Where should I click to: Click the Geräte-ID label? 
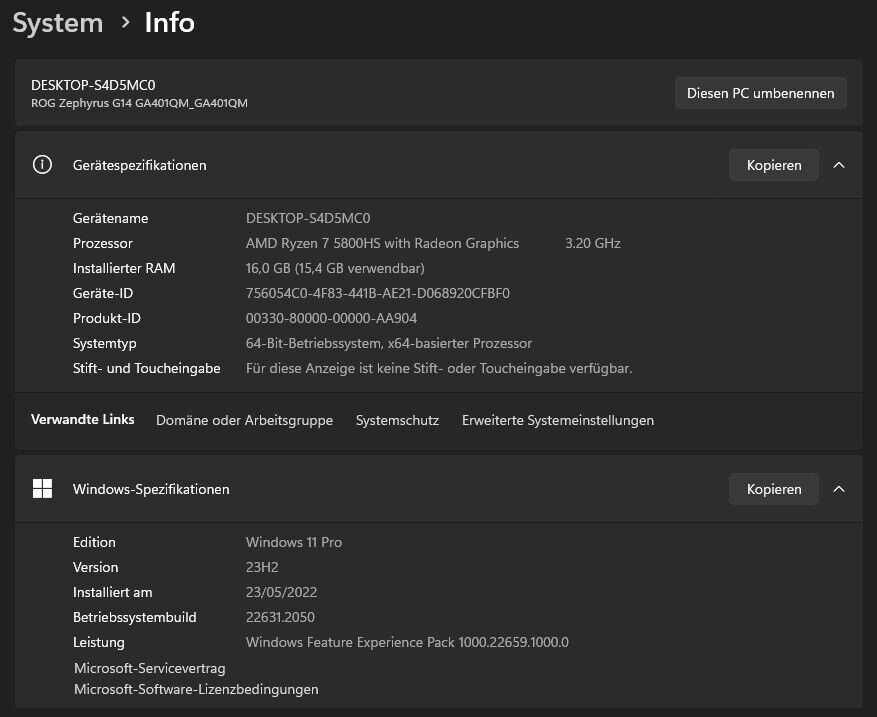103,293
